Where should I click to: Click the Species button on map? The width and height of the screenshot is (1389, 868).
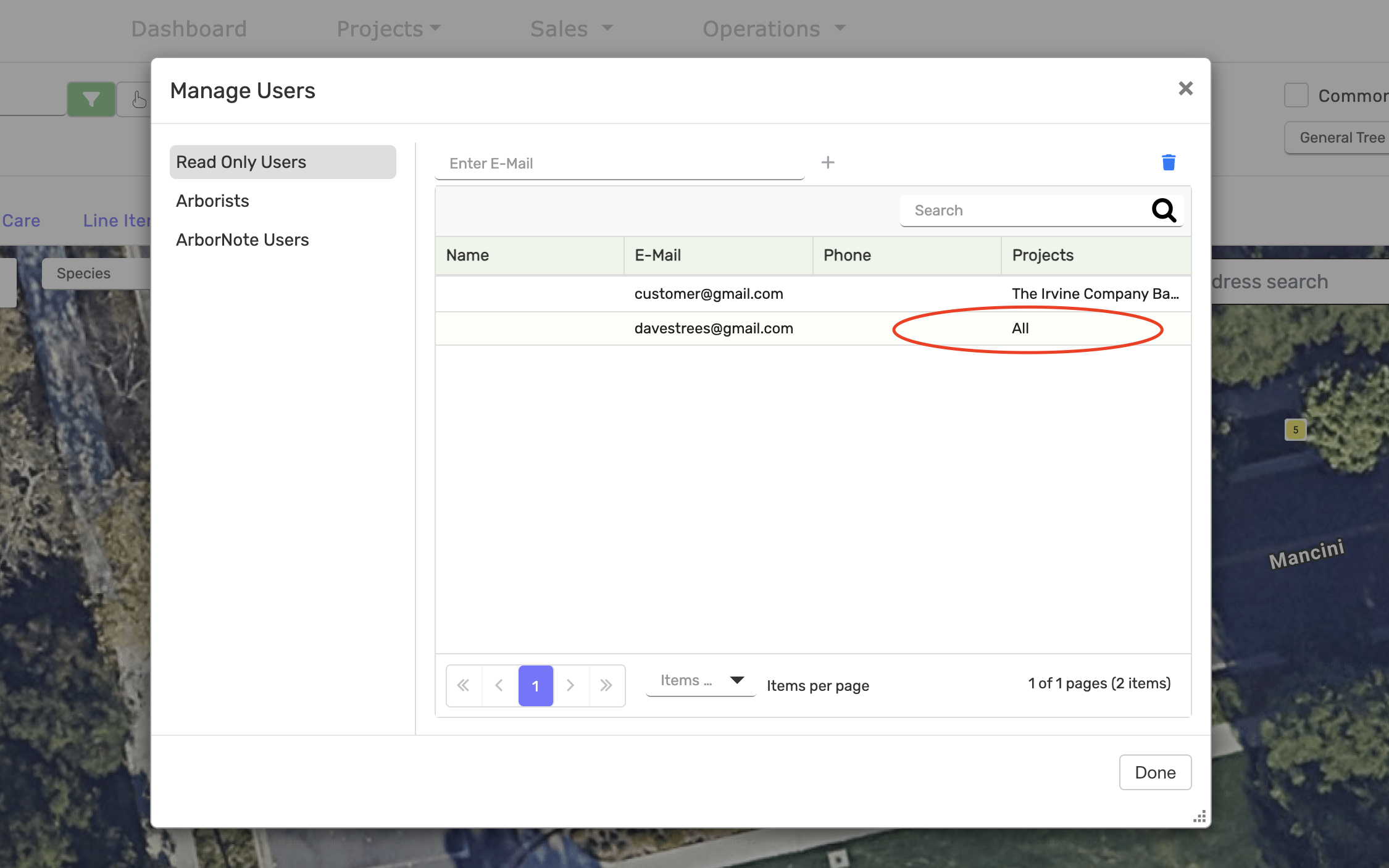[96, 273]
